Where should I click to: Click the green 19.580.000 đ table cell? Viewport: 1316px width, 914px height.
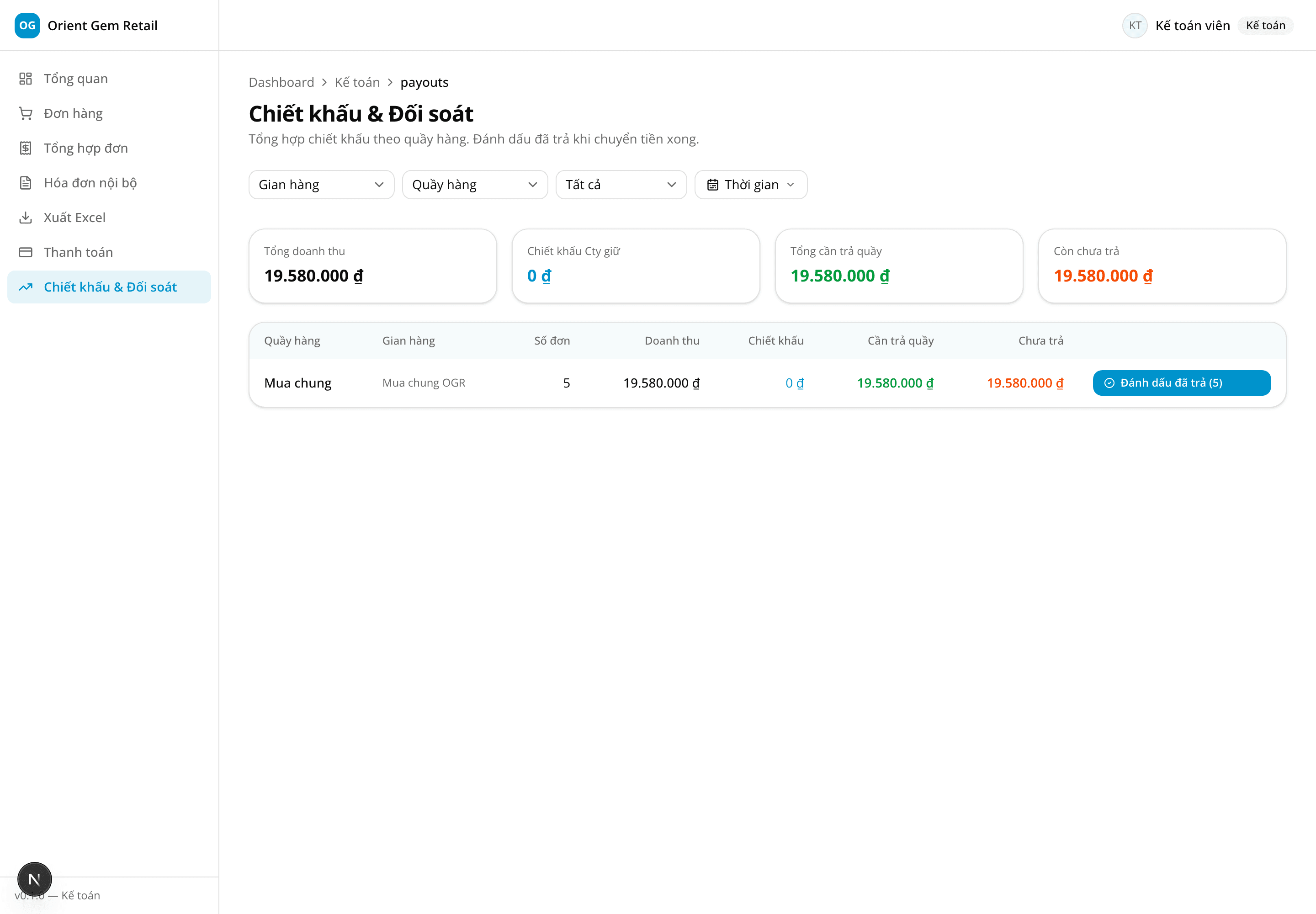895,383
